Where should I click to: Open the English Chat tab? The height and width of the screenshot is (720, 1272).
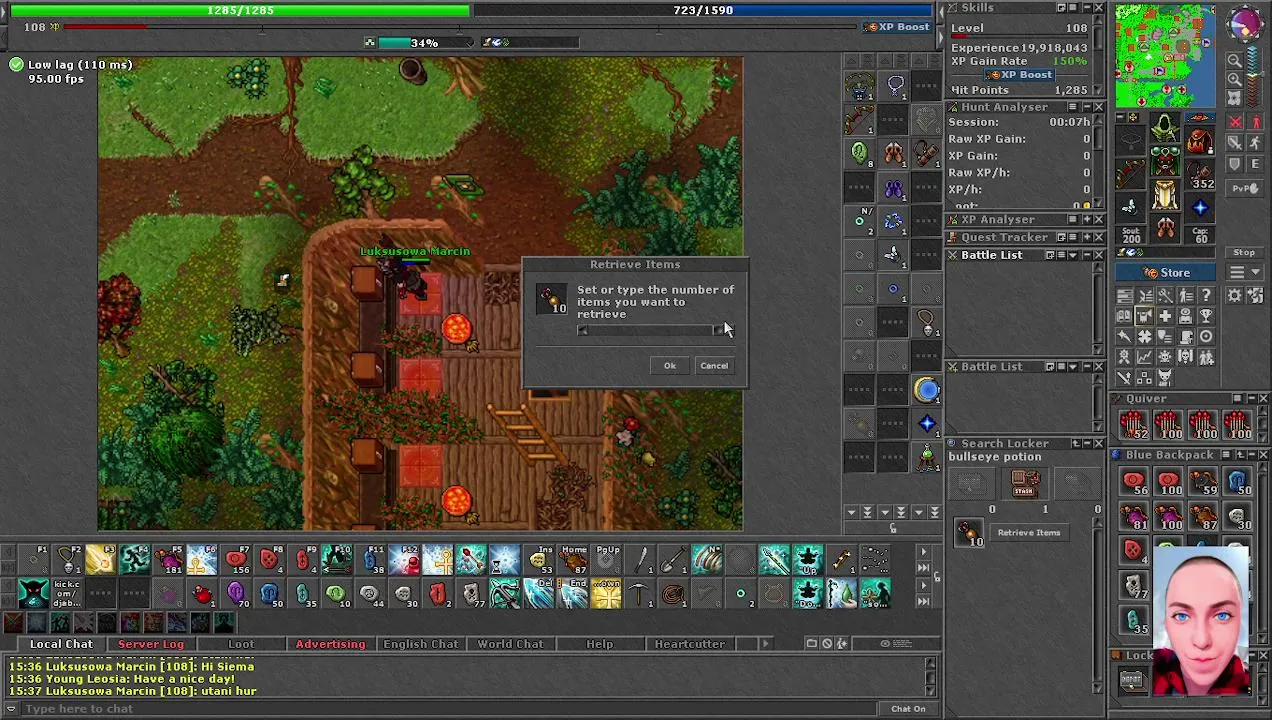point(421,644)
